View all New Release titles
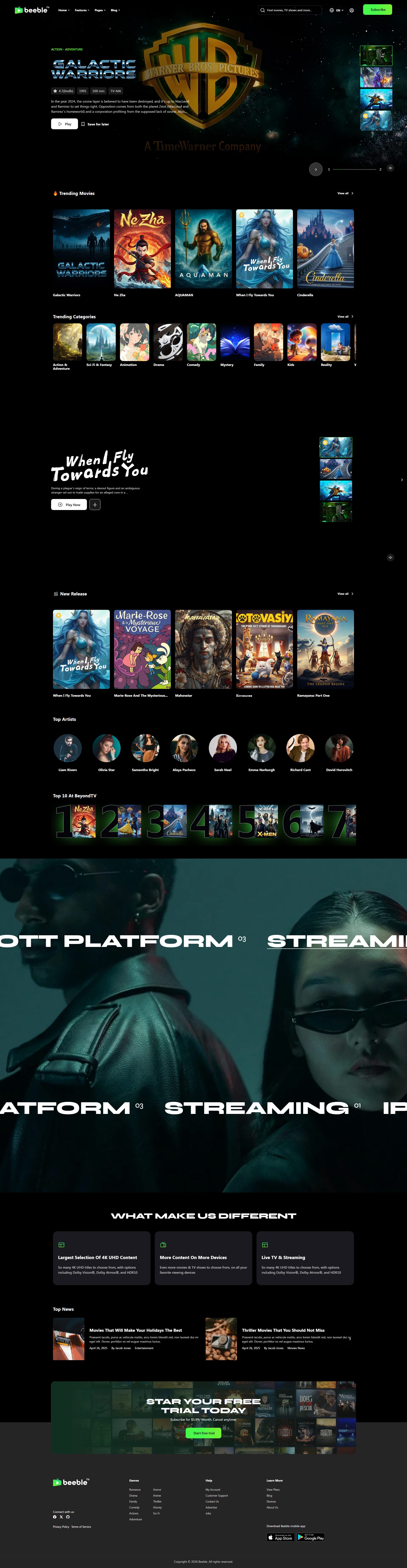Image resolution: width=407 pixels, height=1568 pixels. coord(346,594)
